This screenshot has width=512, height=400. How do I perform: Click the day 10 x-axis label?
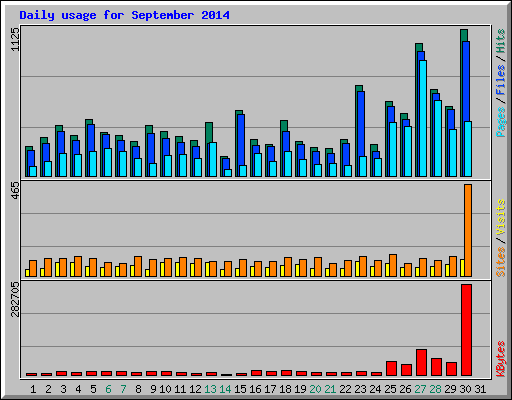[x=165, y=389]
